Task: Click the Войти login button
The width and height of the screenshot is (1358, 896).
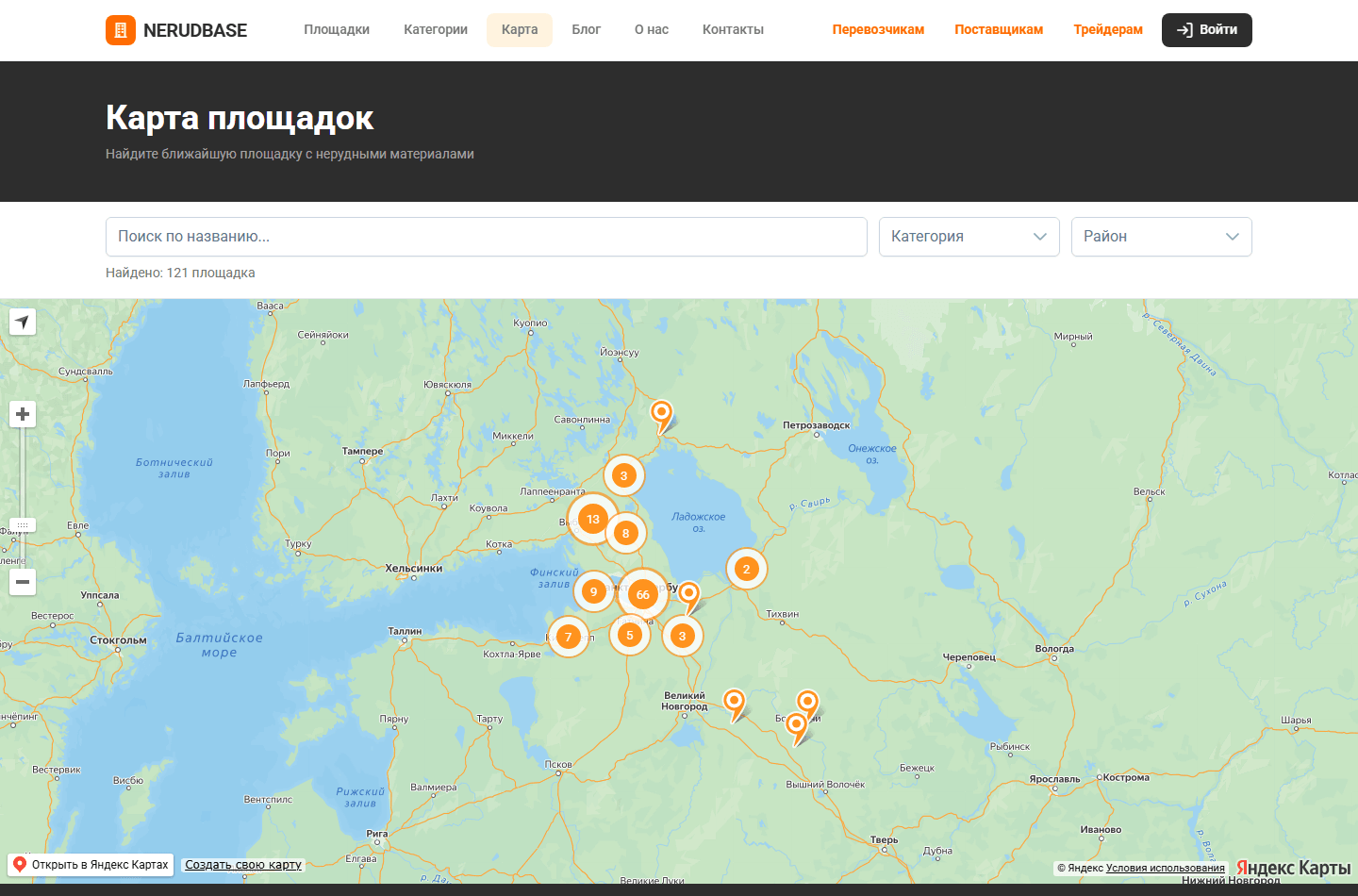Action: (1207, 30)
